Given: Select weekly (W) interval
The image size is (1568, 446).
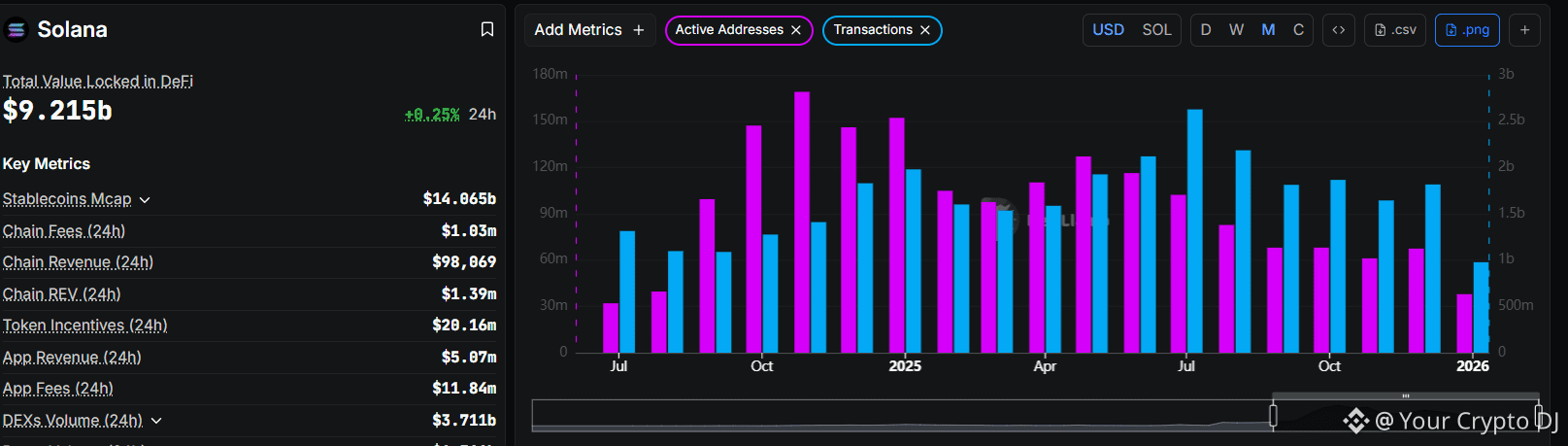Looking at the screenshot, I should coord(1236,30).
